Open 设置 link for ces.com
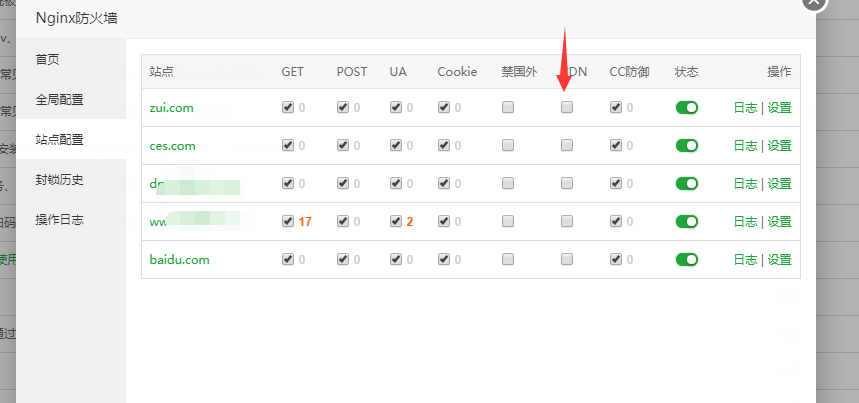Image resolution: width=859 pixels, height=403 pixels. click(780, 146)
